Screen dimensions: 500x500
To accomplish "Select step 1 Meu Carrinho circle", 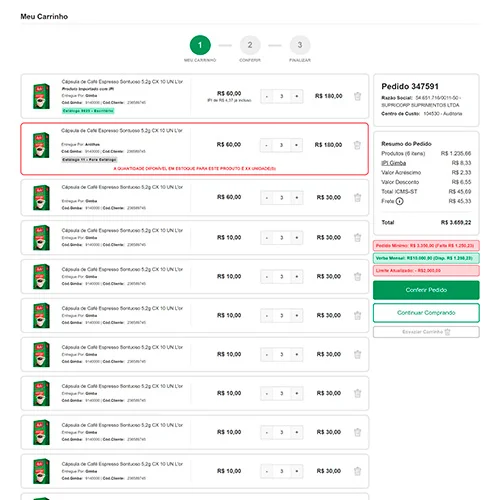I will (200, 45).
